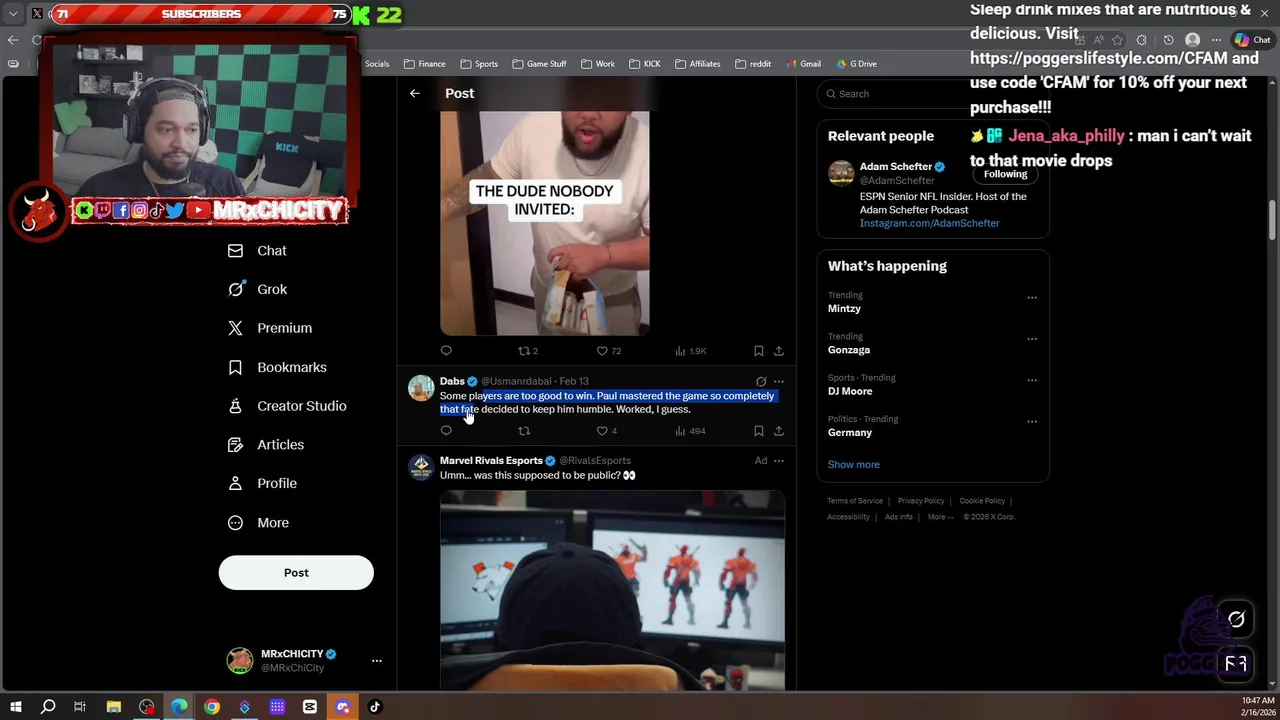The height and width of the screenshot is (720, 1280).
Task: Click the Profile person icon in sidebar
Action: pyautogui.click(x=235, y=483)
